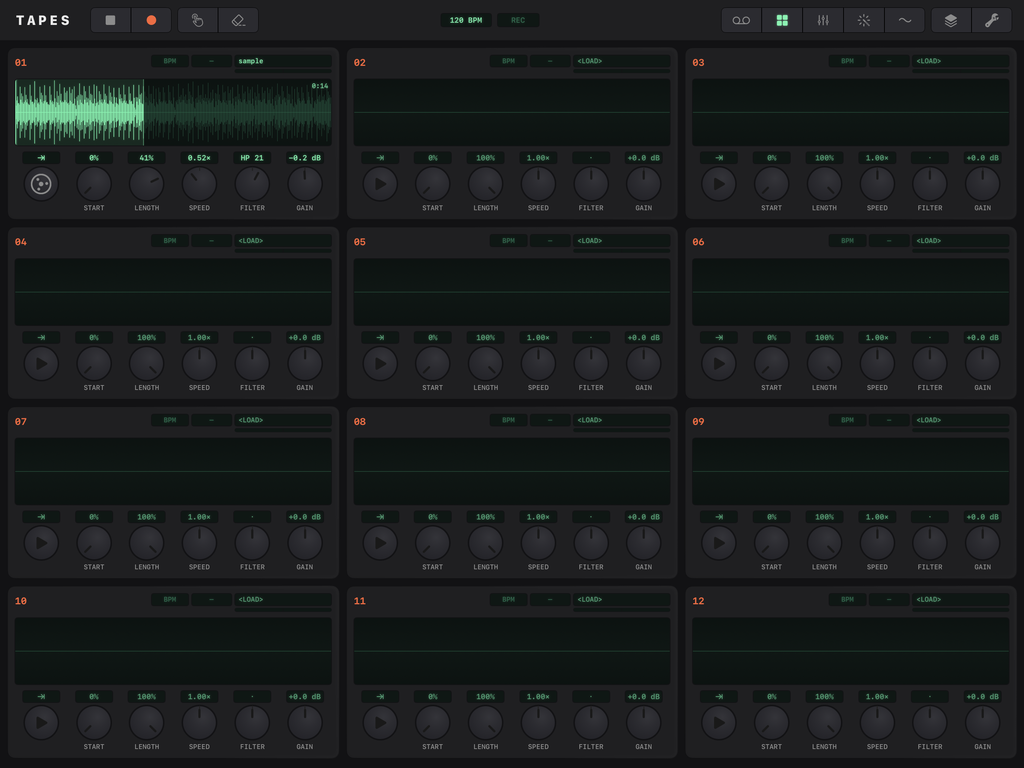Image resolution: width=1024 pixels, height=768 pixels.
Task: Click the SPEED knob on tape 01
Action: pos(199,184)
